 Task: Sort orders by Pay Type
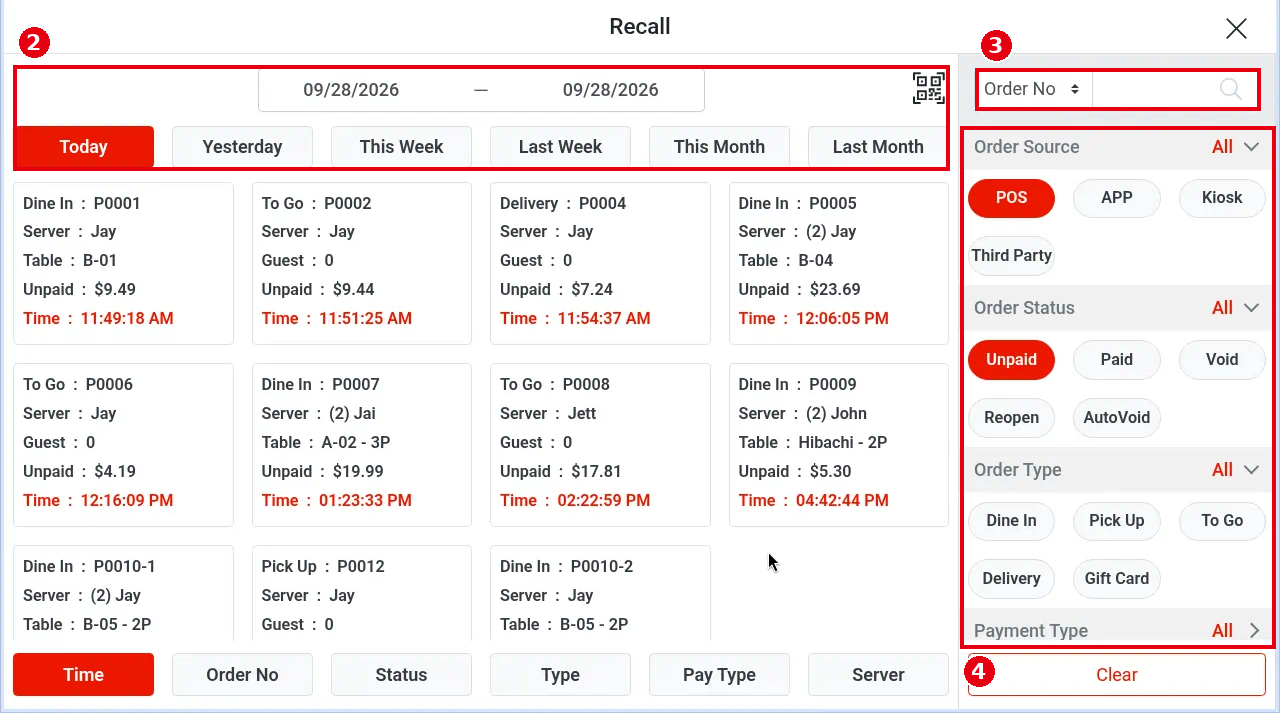[719, 675]
